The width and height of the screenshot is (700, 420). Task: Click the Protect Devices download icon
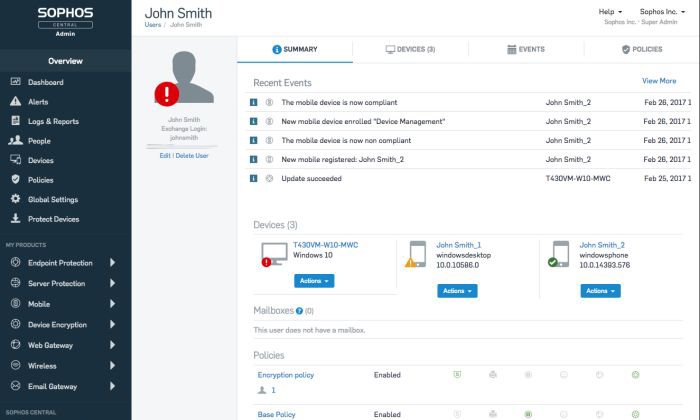click(x=16, y=218)
